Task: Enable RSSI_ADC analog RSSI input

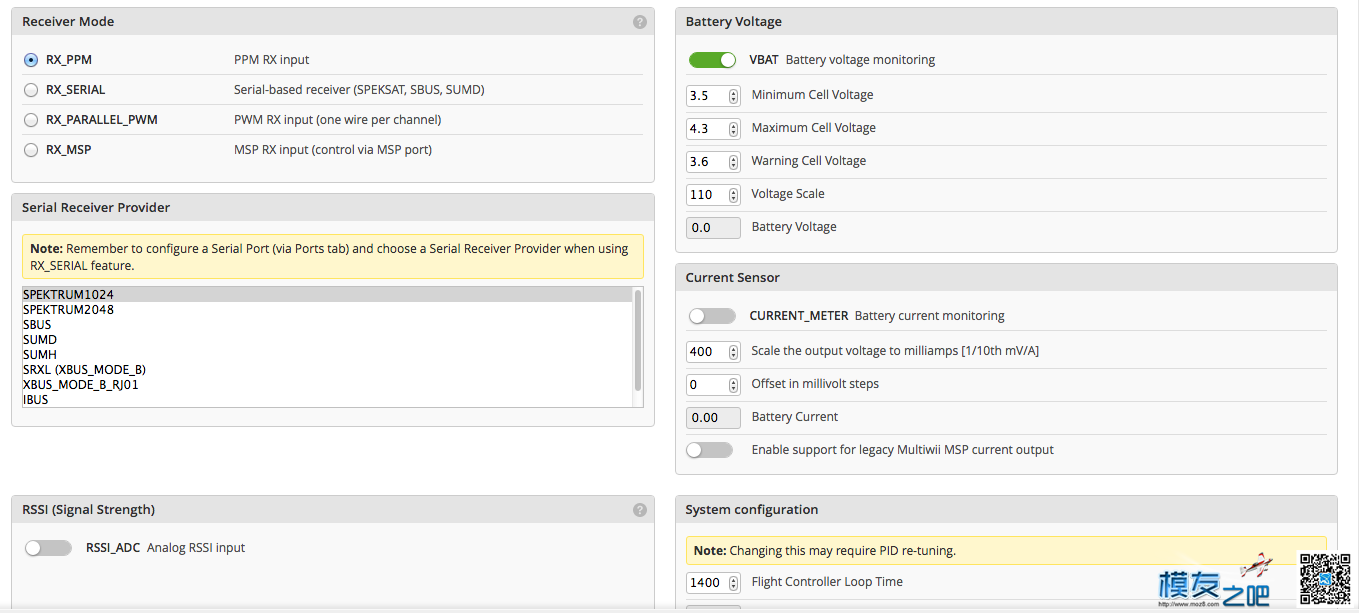Action: click(48, 548)
